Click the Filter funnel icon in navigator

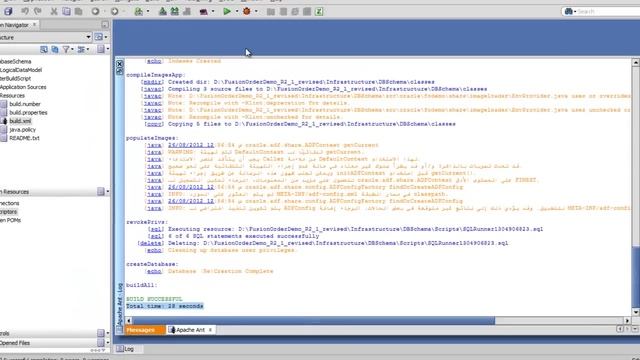click(66, 49)
